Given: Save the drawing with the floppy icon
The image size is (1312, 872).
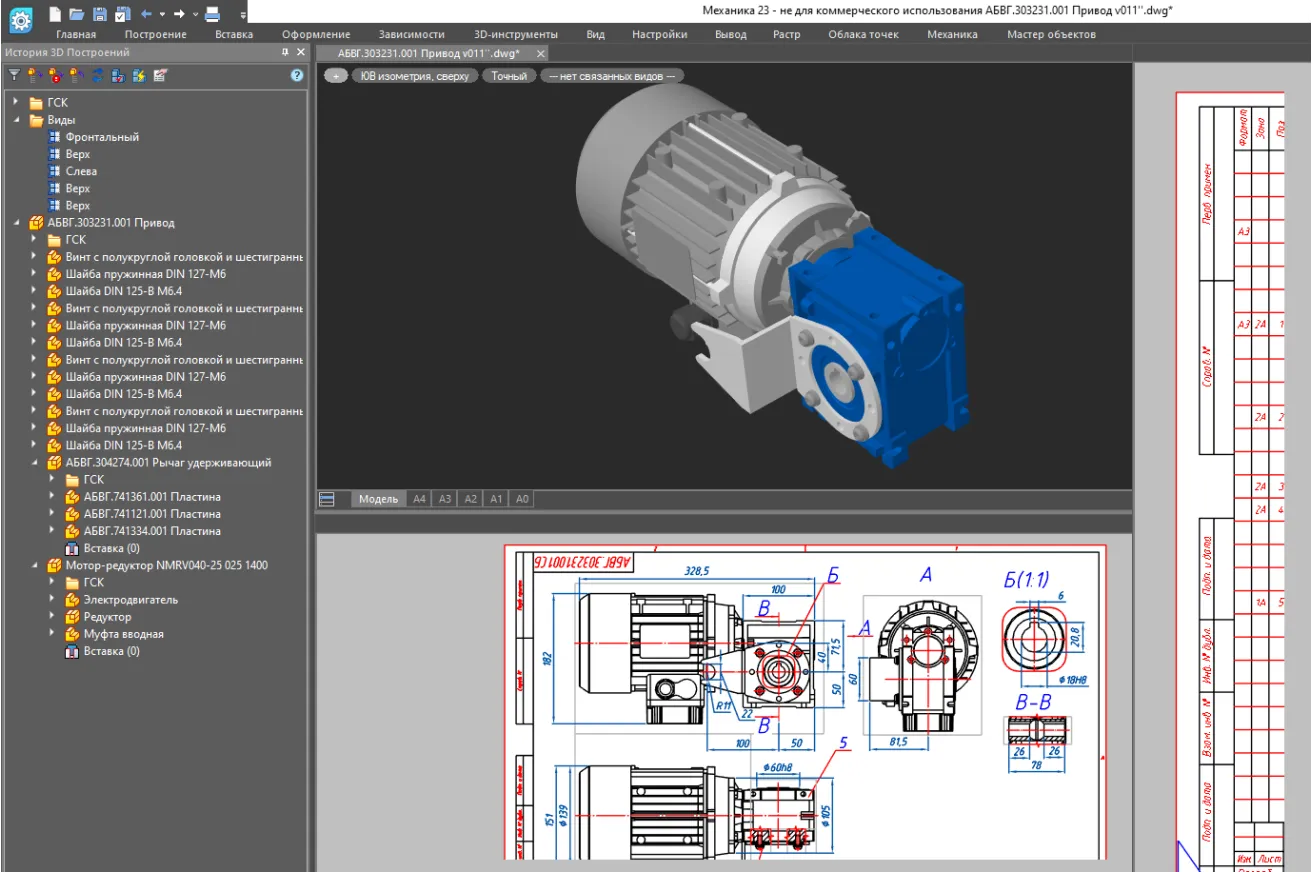Looking at the screenshot, I should [x=99, y=14].
